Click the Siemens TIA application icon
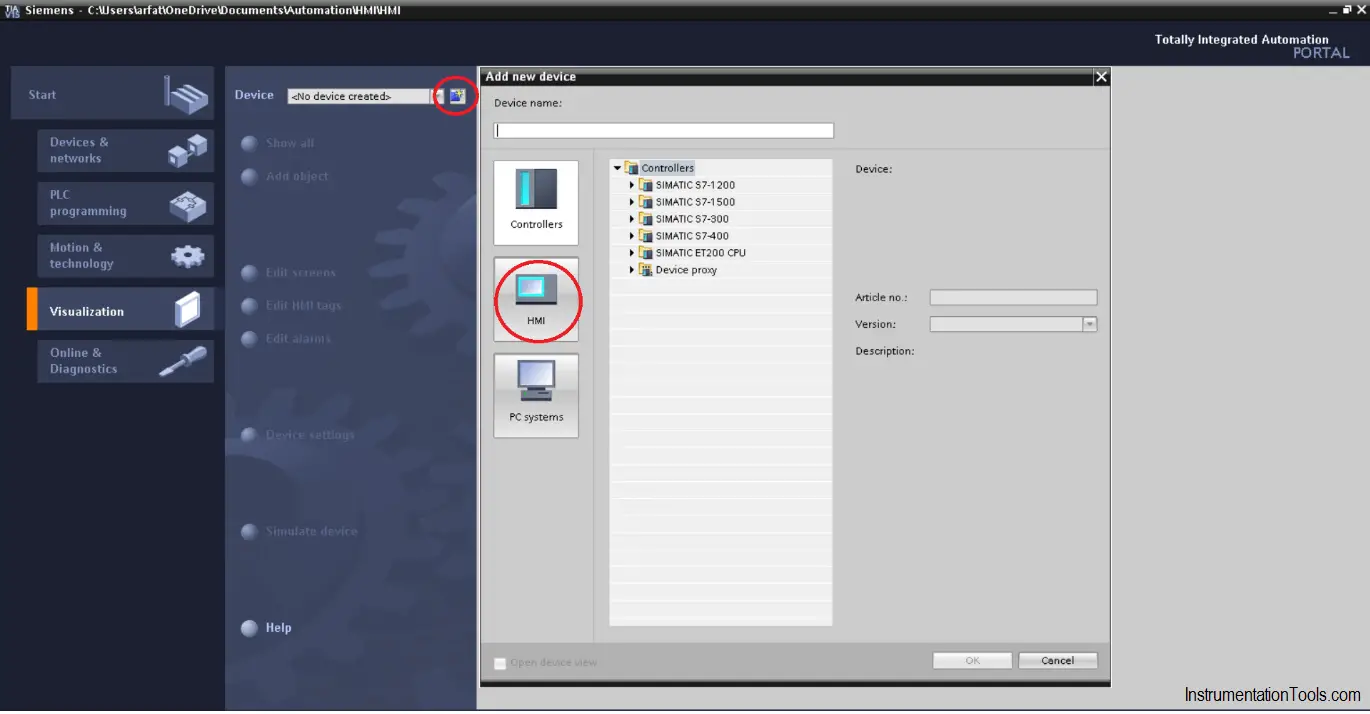Image resolution: width=1370 pixels, height=714 pixels. click(11, 10)
